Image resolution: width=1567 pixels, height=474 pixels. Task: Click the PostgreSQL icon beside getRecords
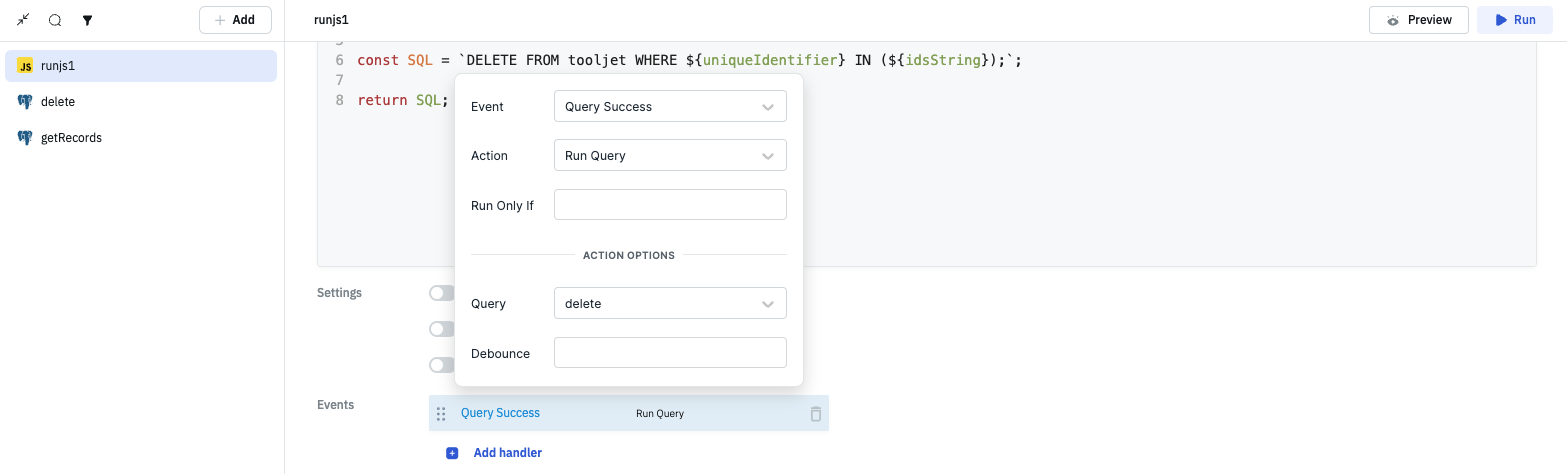tap(26, 138)
